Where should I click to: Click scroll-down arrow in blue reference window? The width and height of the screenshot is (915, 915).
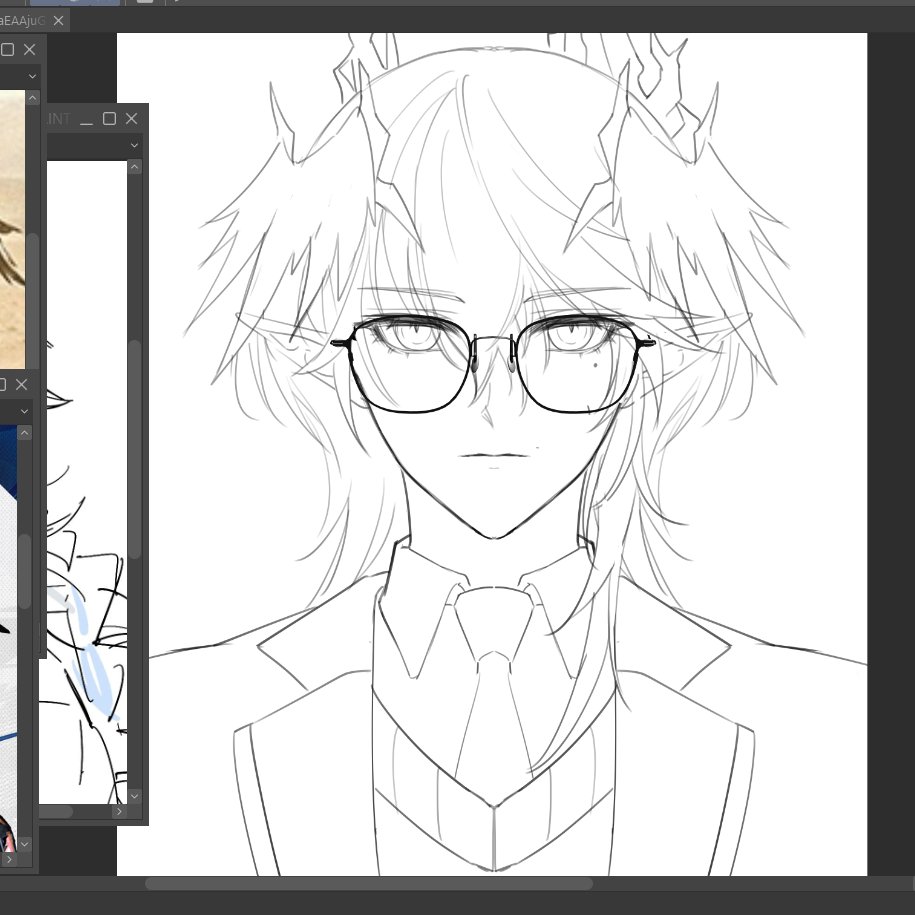25,844
